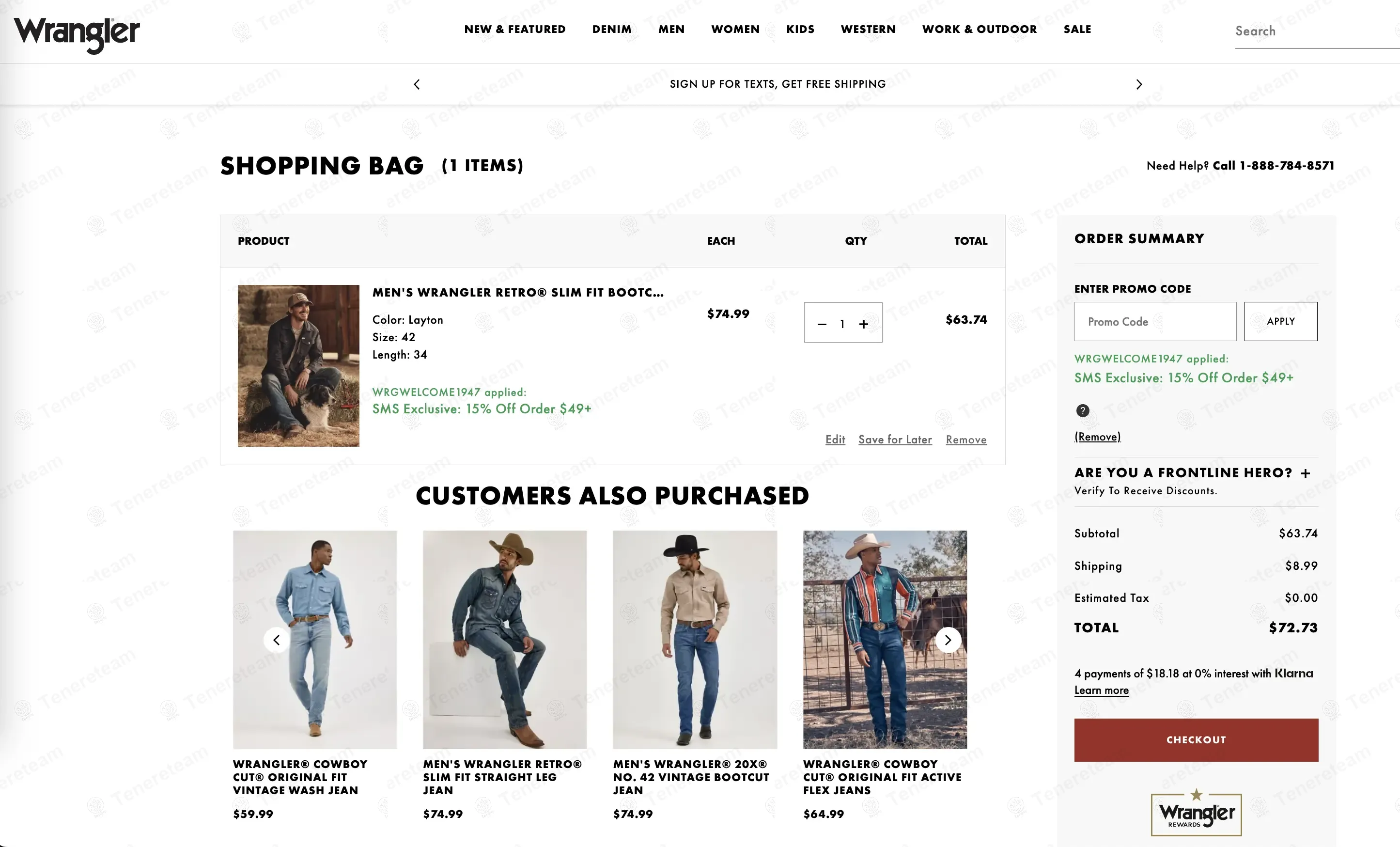The width and height of the screenshot is (1400, 847).
Task: Open the Work & Outdoor menu
Action: tap(979, 29)
